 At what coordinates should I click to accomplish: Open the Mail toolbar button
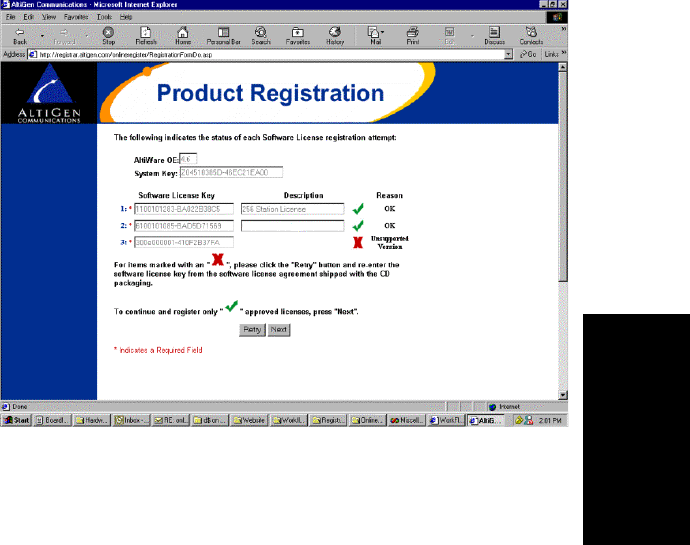click(374, 36)
